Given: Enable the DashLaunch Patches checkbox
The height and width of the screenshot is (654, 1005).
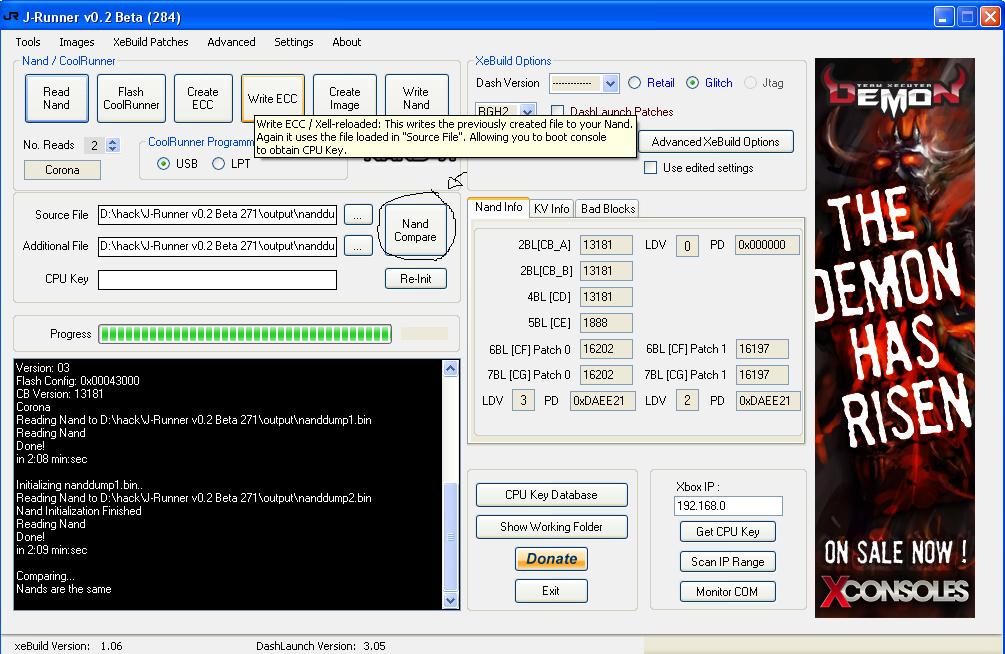Looking at the screenshot, I should tap(558, 112).
